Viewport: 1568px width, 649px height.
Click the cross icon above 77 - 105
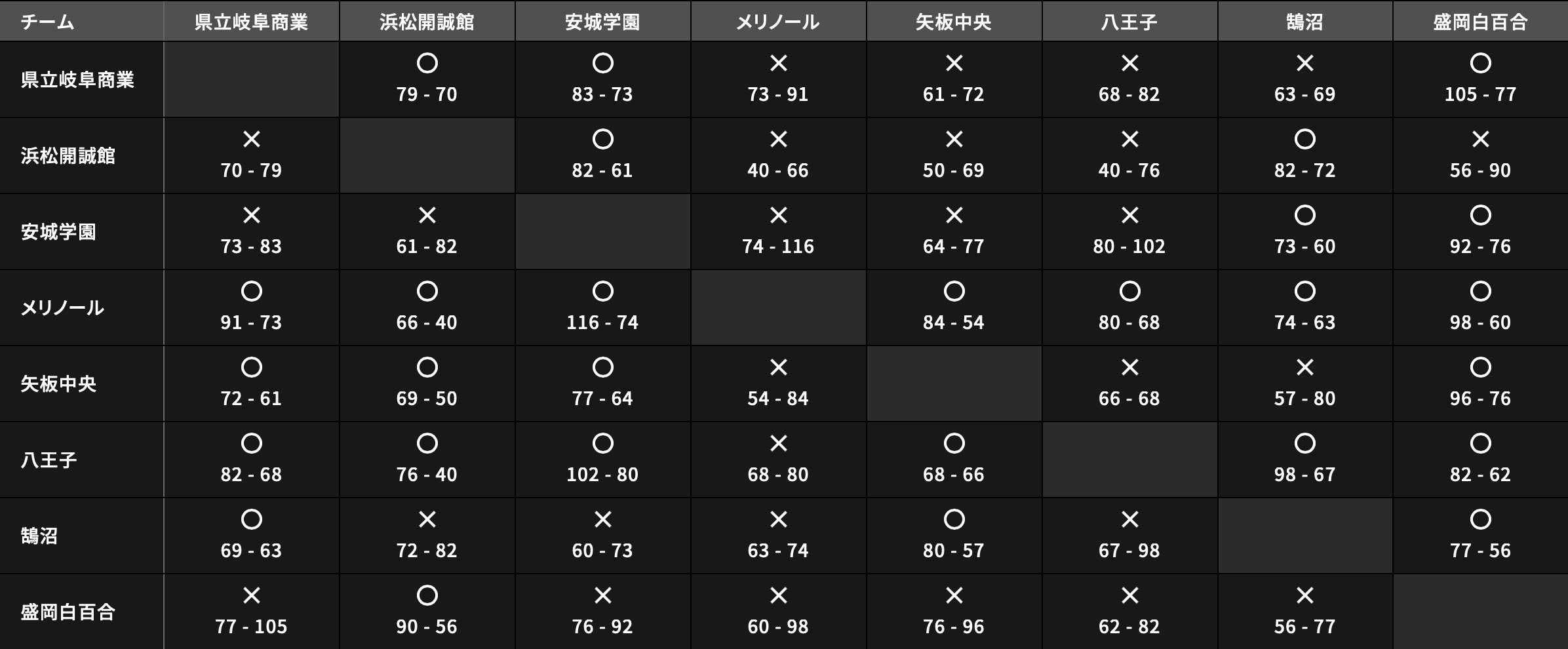coord(251,595)
